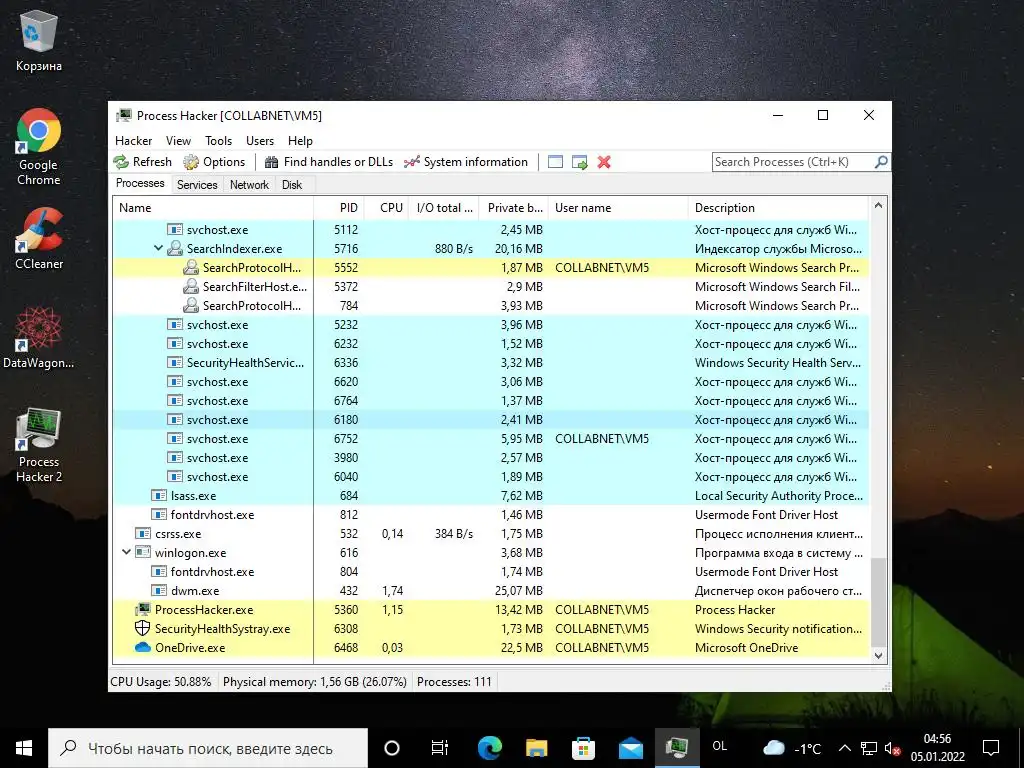Select the SecurityHealthSystray.exe shield icon
Image resolution: width=1024 pixels, height=768 pixels.
[x=142, y=628]
